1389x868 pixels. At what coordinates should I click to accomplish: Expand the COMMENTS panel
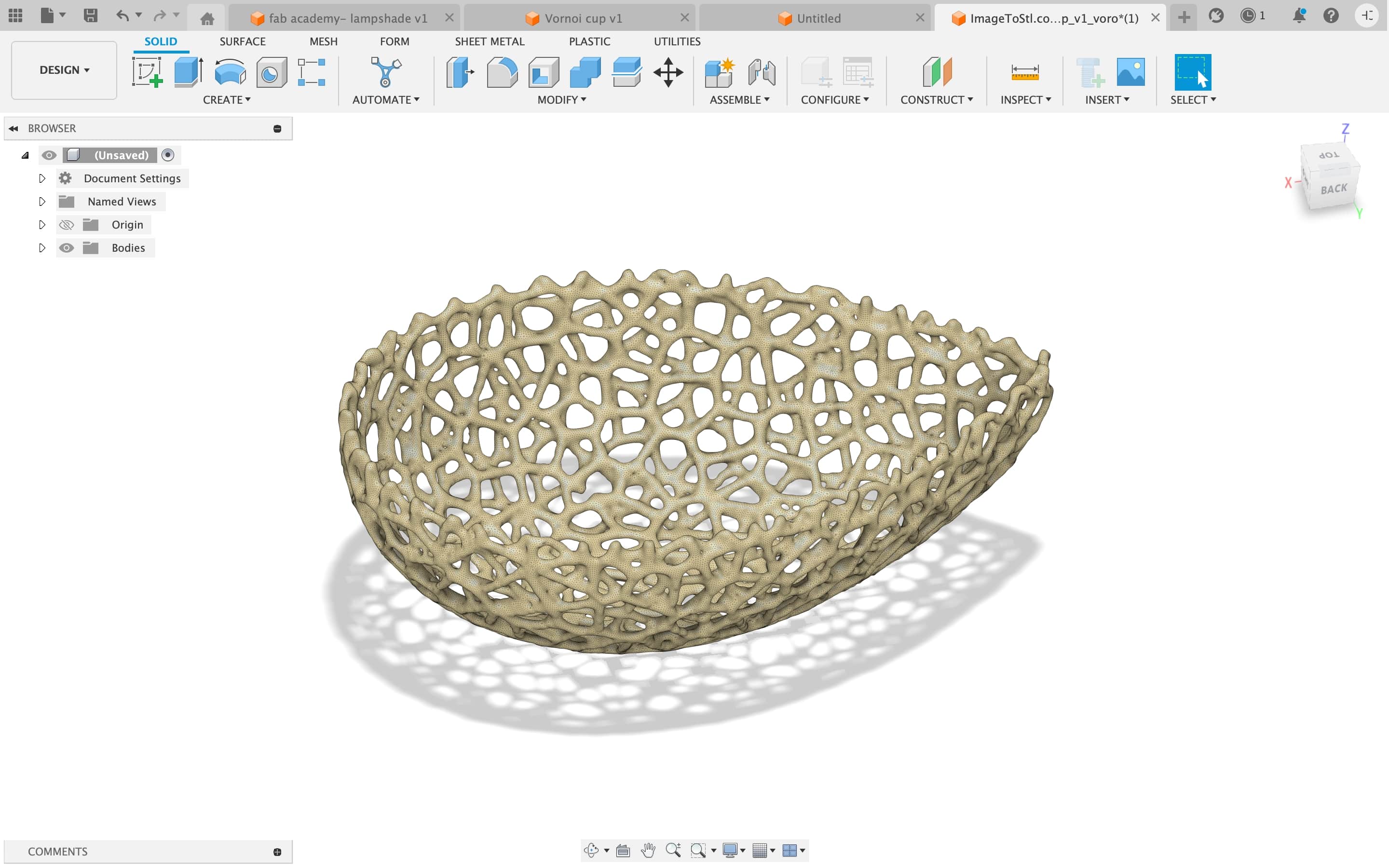(x=277, y=852)
